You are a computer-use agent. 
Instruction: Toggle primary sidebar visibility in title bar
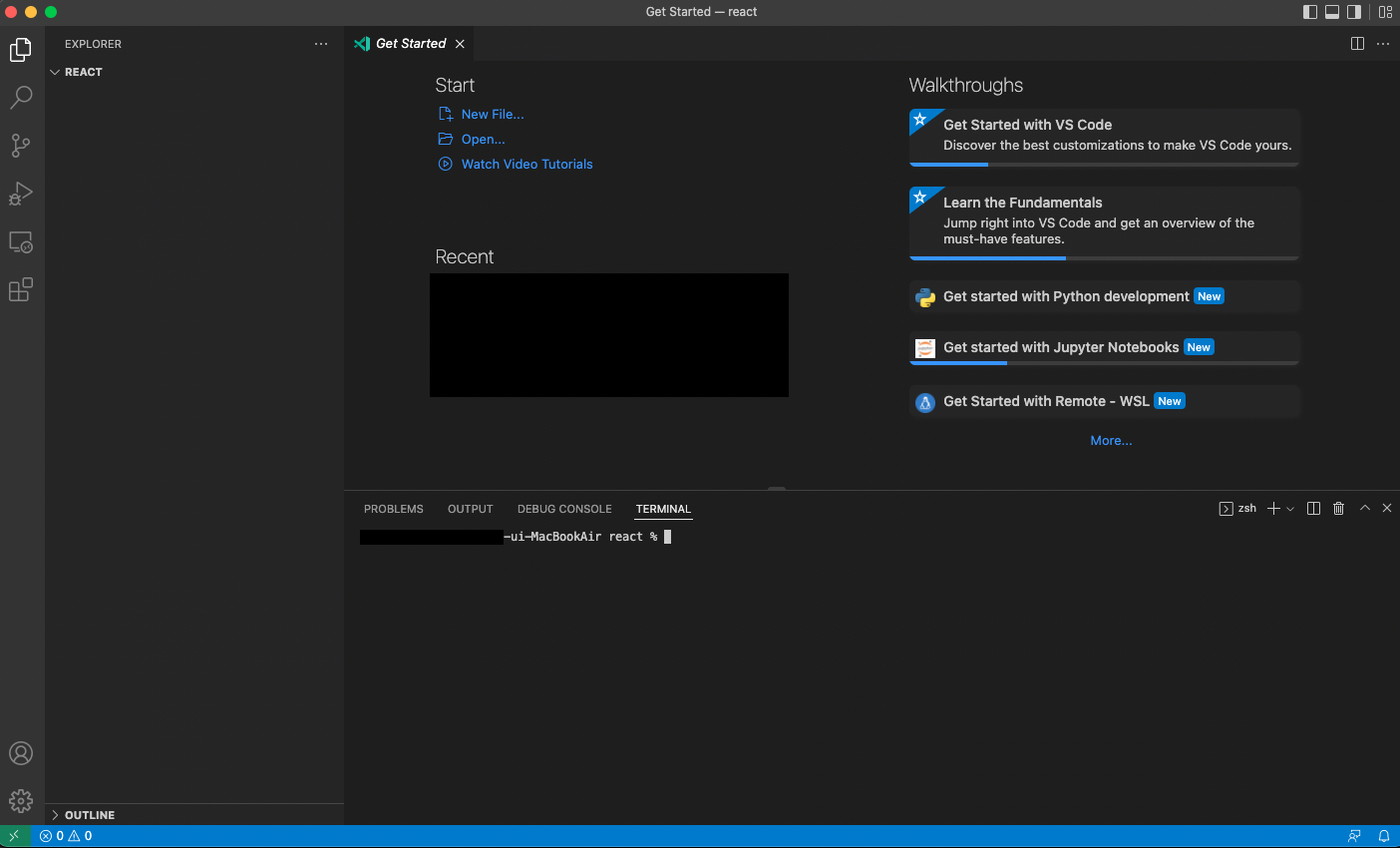(1310, 12)
